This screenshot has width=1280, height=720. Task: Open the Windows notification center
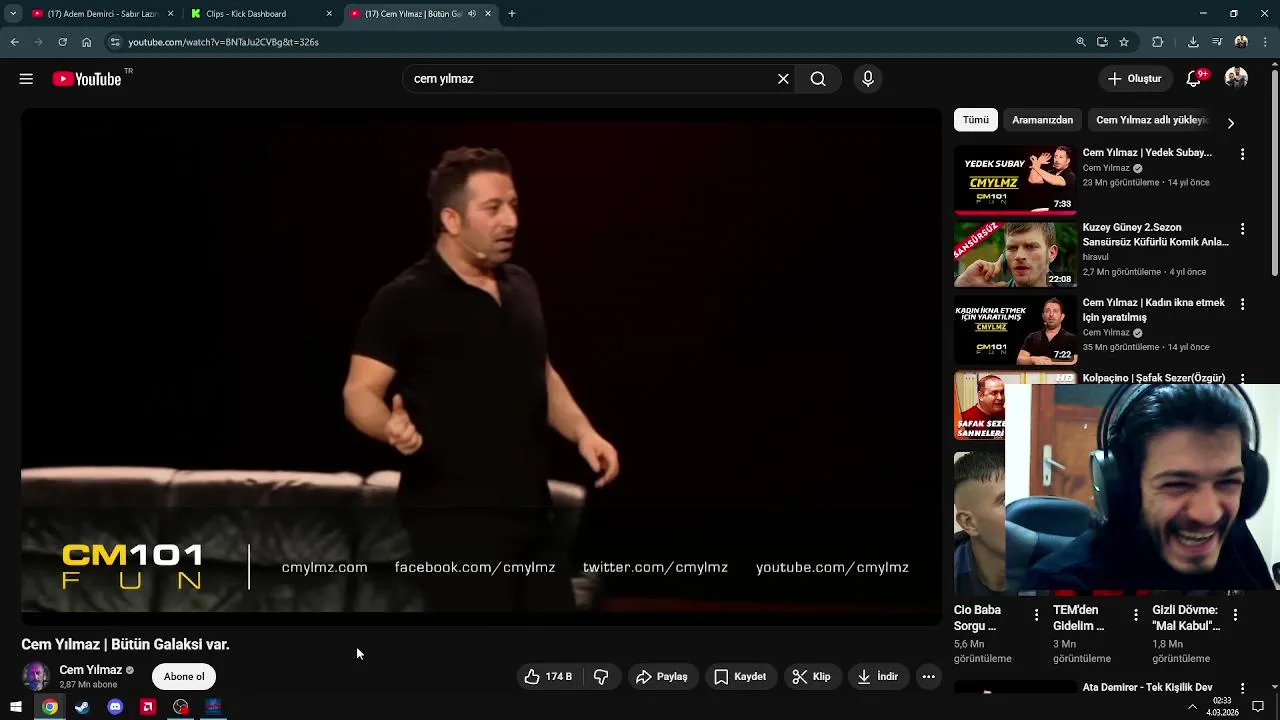click(x=1260, y=707)
